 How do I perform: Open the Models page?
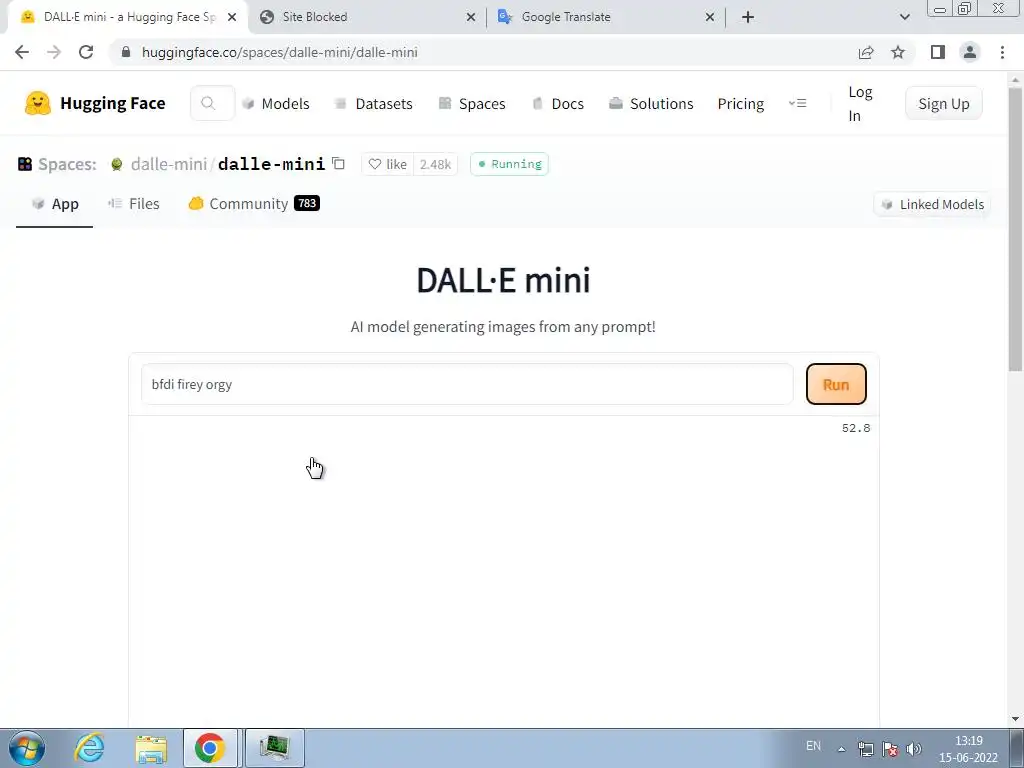click(276, 104)
